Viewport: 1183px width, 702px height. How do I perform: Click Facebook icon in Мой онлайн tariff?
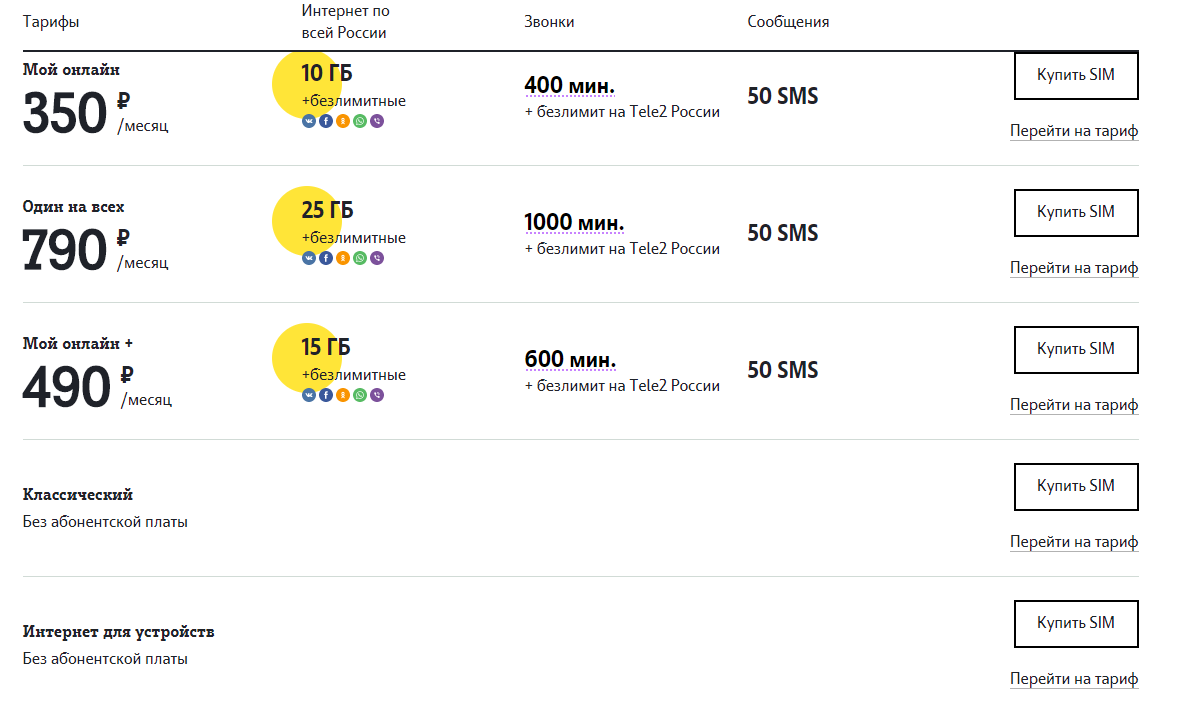[326, 121]
